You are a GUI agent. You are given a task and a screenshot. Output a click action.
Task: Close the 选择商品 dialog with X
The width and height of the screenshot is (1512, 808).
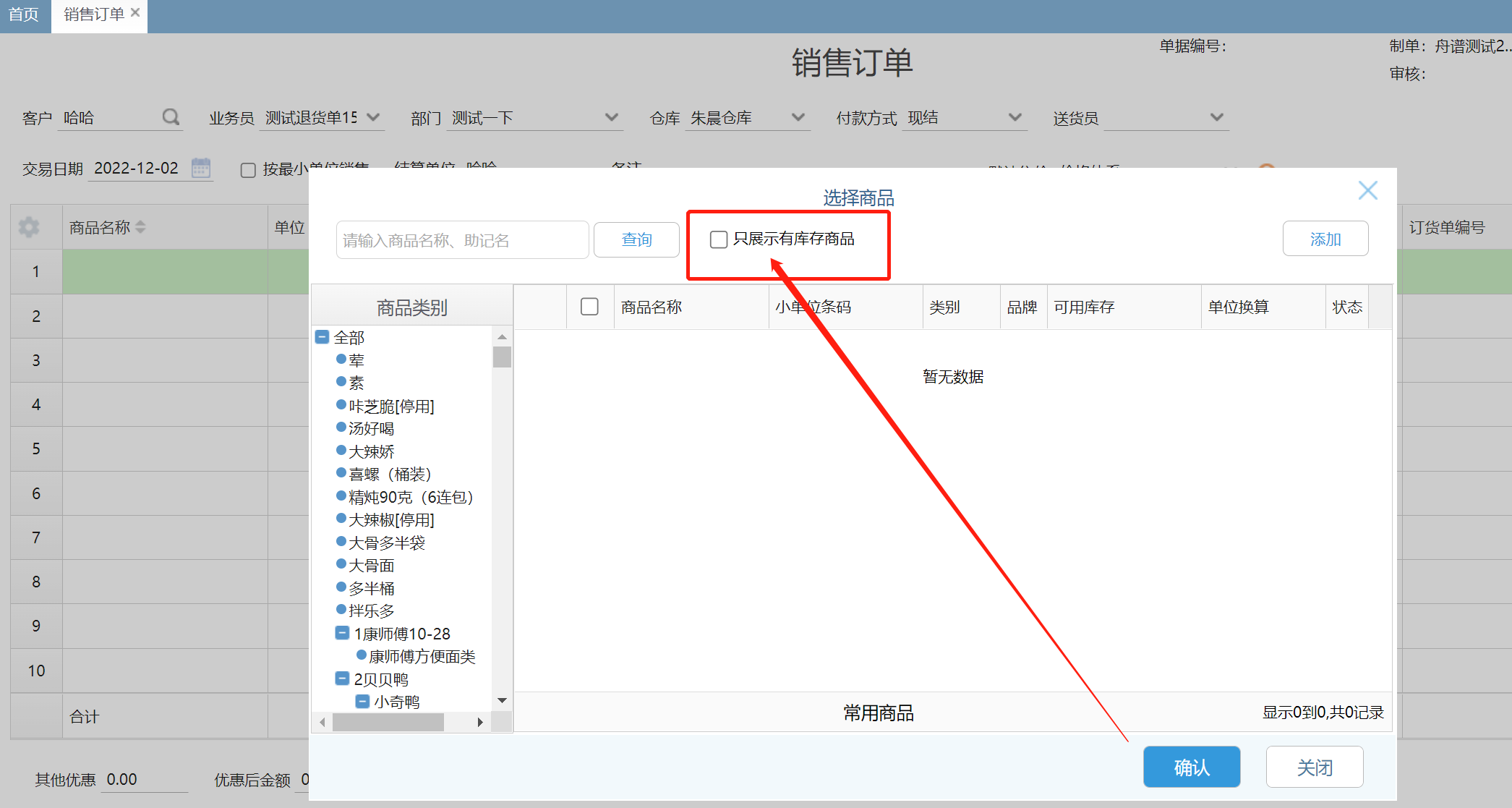pyautogui.click(x=1367, y=190)
